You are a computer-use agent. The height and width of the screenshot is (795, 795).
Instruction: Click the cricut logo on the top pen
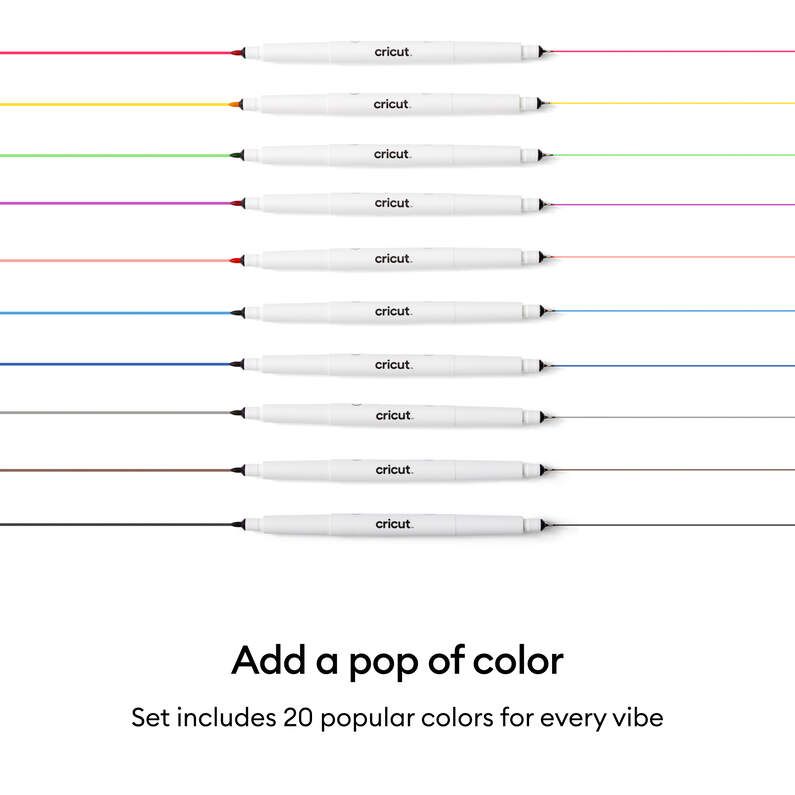coord(392,51)
